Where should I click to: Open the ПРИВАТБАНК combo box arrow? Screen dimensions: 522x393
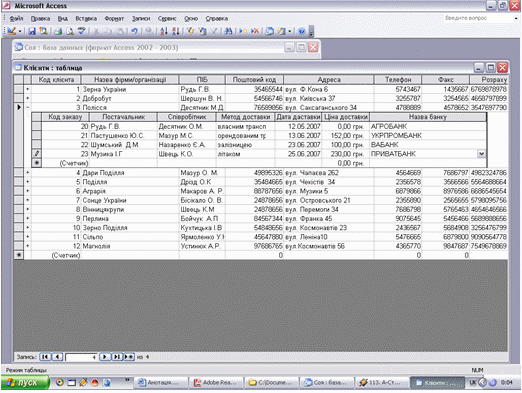(x=481, y=154)
